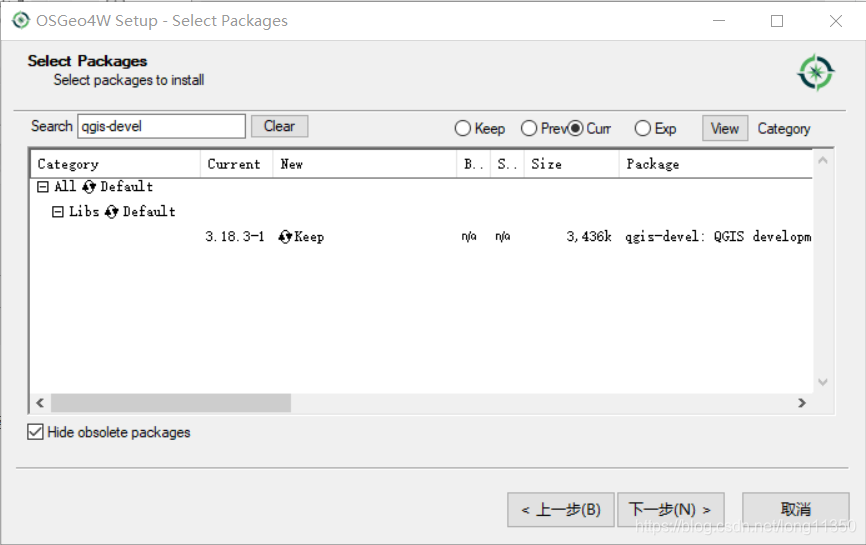Proceed with 下一步(N) button
The height and width of the screenshot is (545, 866).
(x=670, y=509)
